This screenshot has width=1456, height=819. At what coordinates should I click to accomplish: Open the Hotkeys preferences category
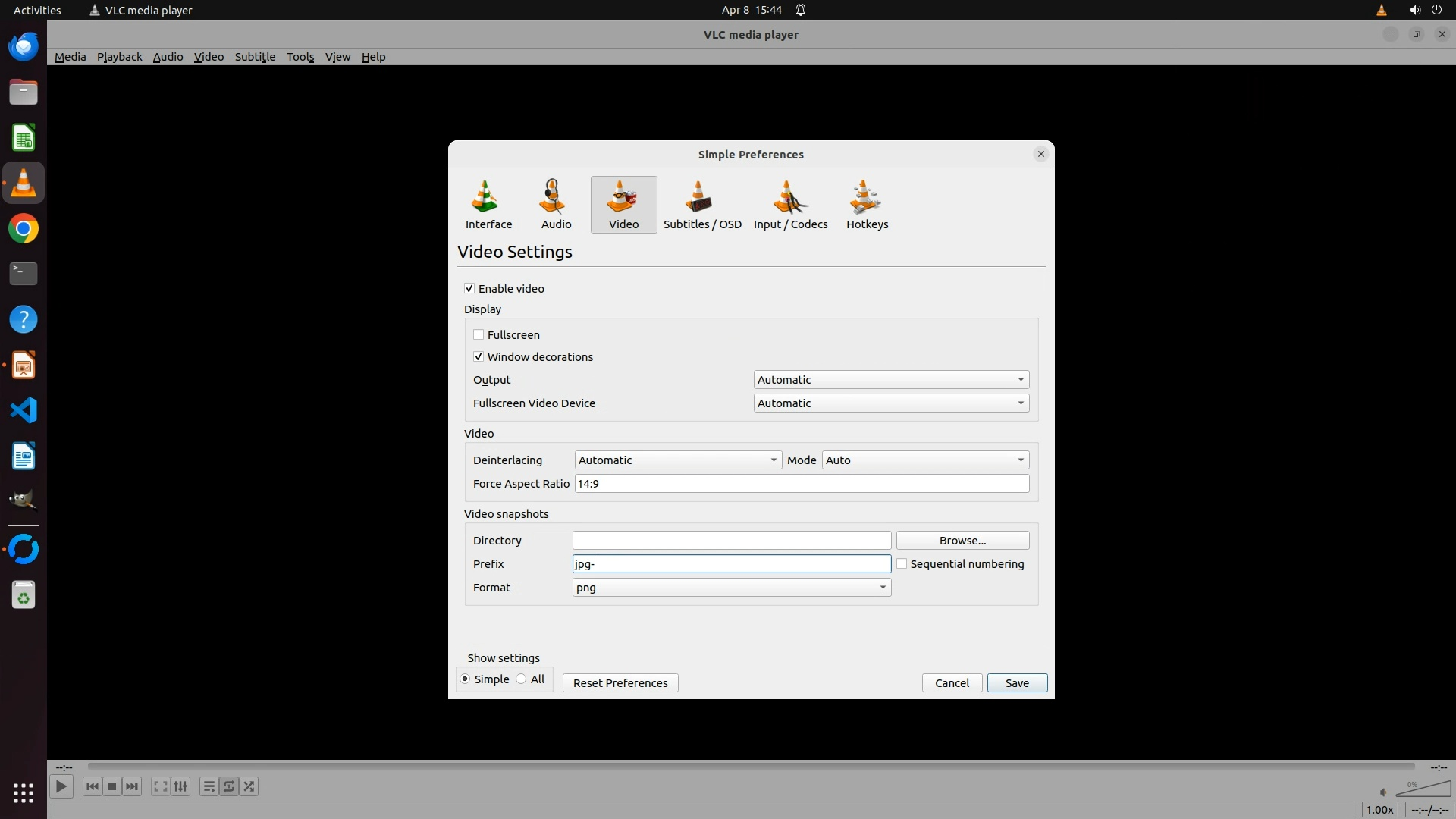[867, 205]
